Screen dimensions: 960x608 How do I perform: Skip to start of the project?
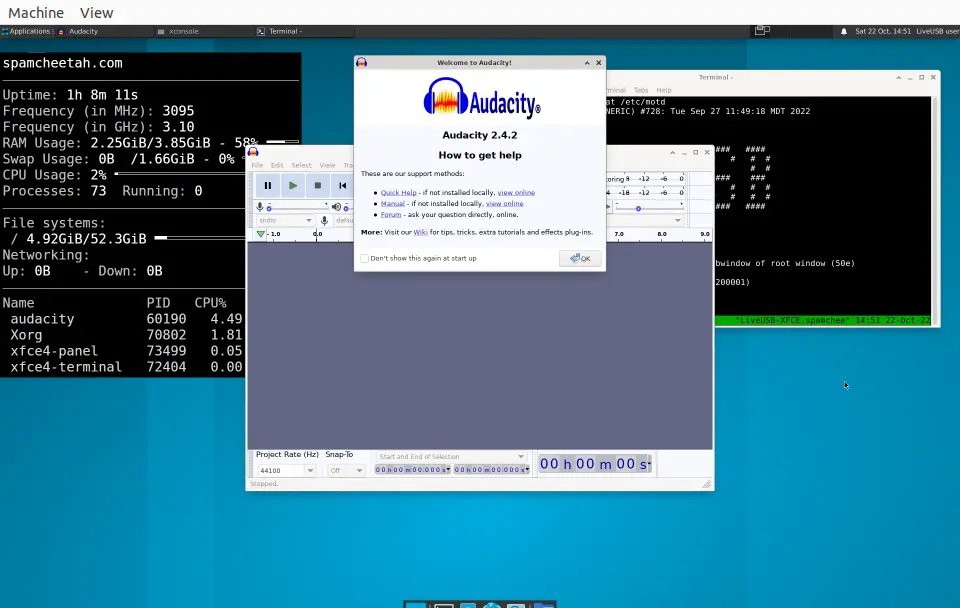(342, 186)
